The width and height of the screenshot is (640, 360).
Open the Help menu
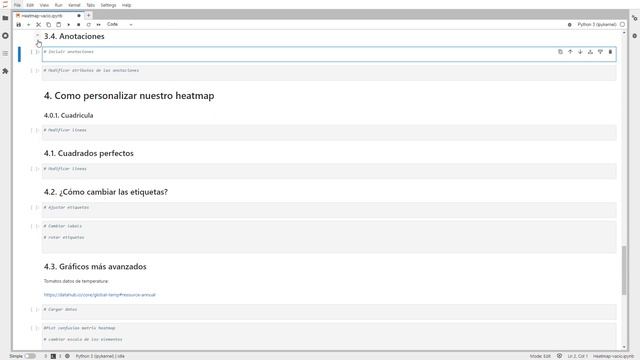[127, 5]
